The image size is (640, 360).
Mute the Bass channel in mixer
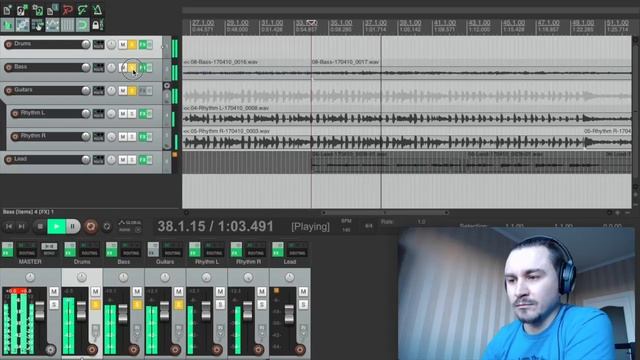tap(137, 291)
